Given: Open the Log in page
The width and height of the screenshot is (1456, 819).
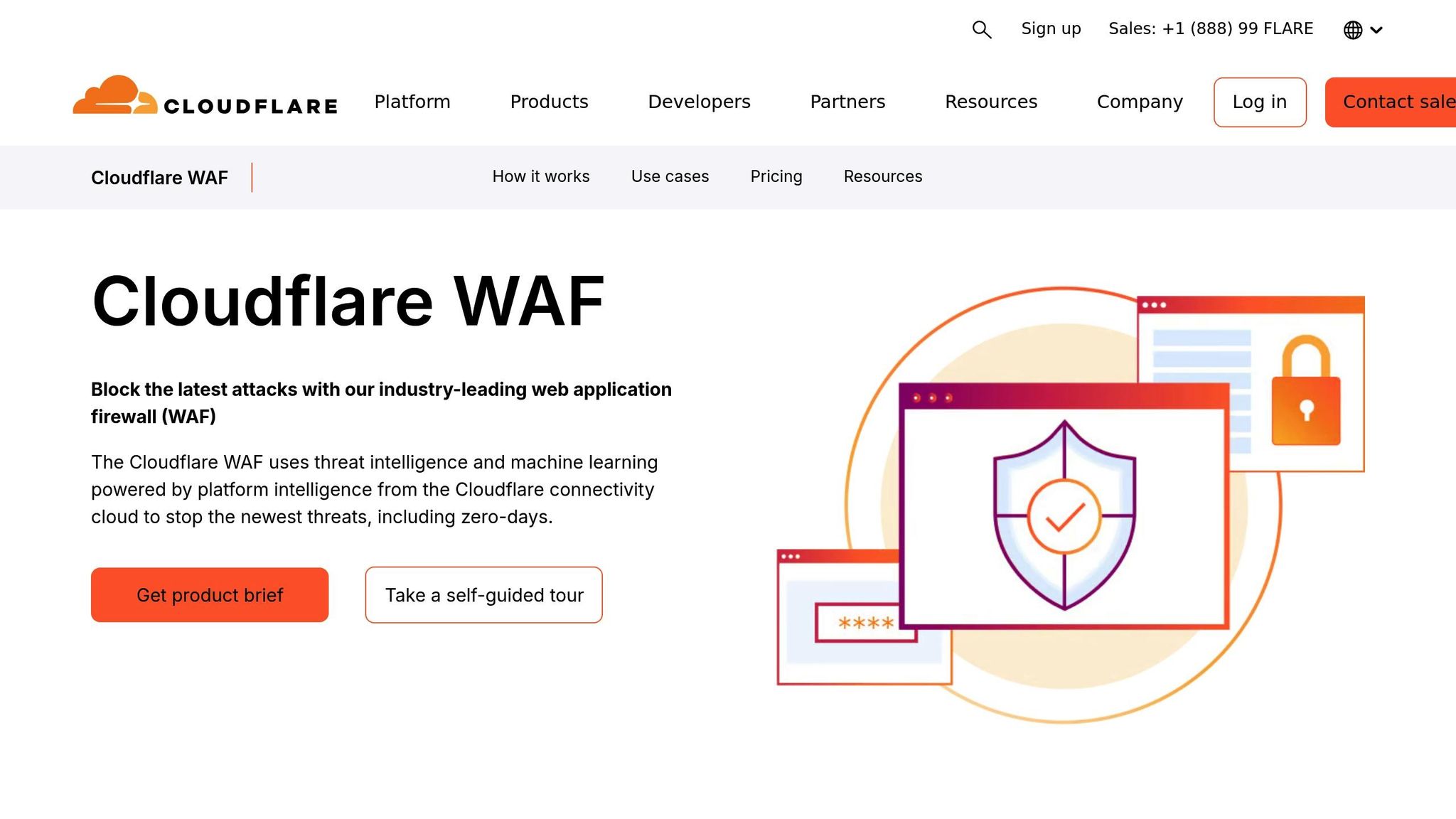Looking at the screenshot, I should [1259, 102].
